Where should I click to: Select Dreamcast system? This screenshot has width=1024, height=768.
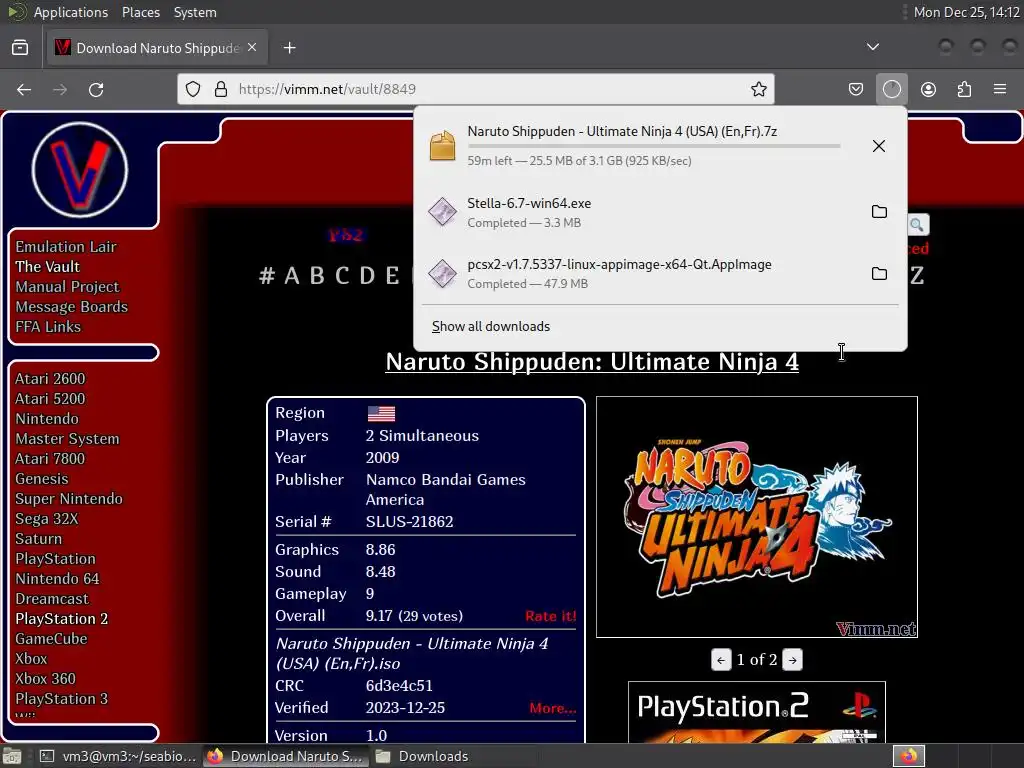[52, 599]
